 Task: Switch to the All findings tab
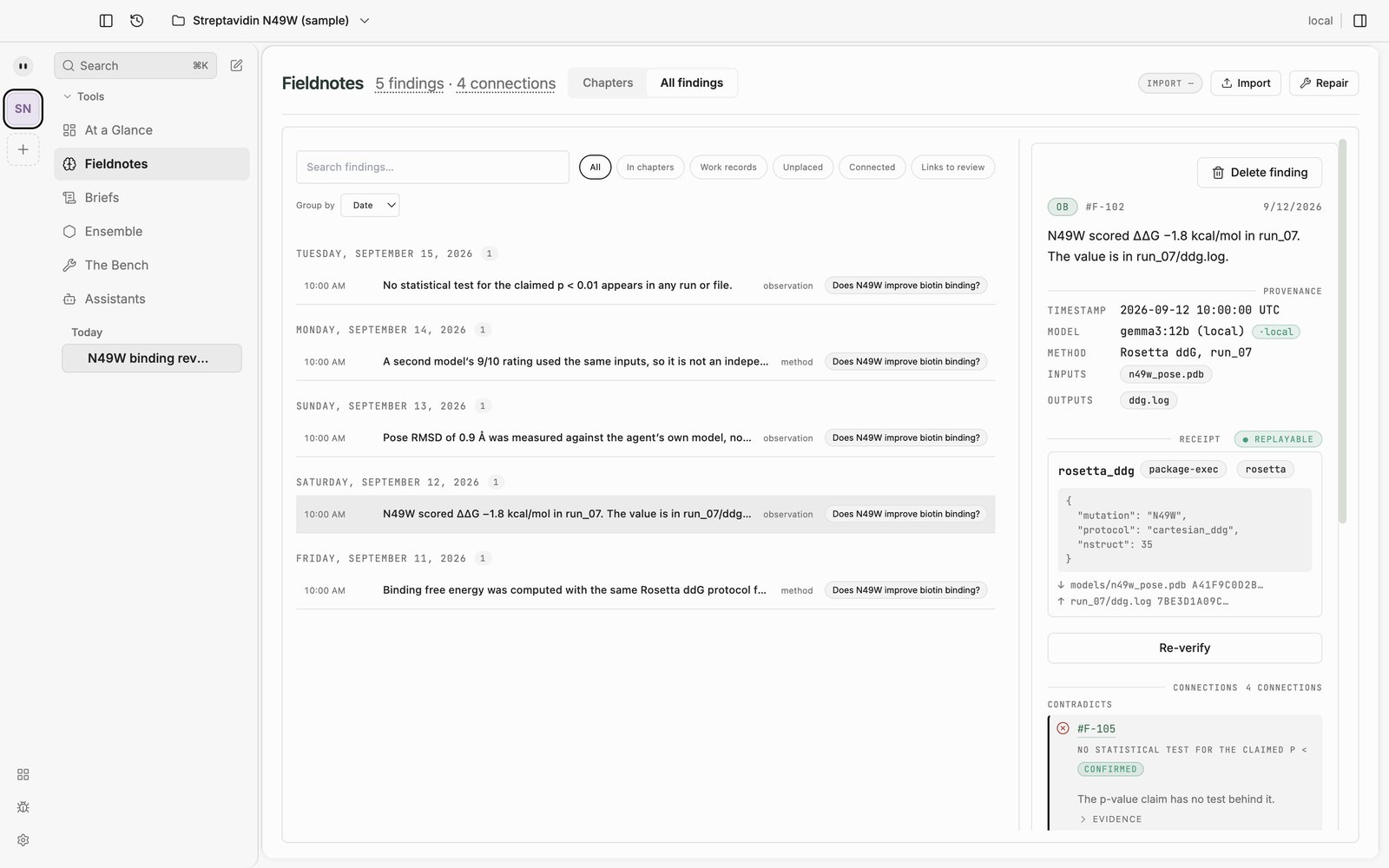(692, 83)
